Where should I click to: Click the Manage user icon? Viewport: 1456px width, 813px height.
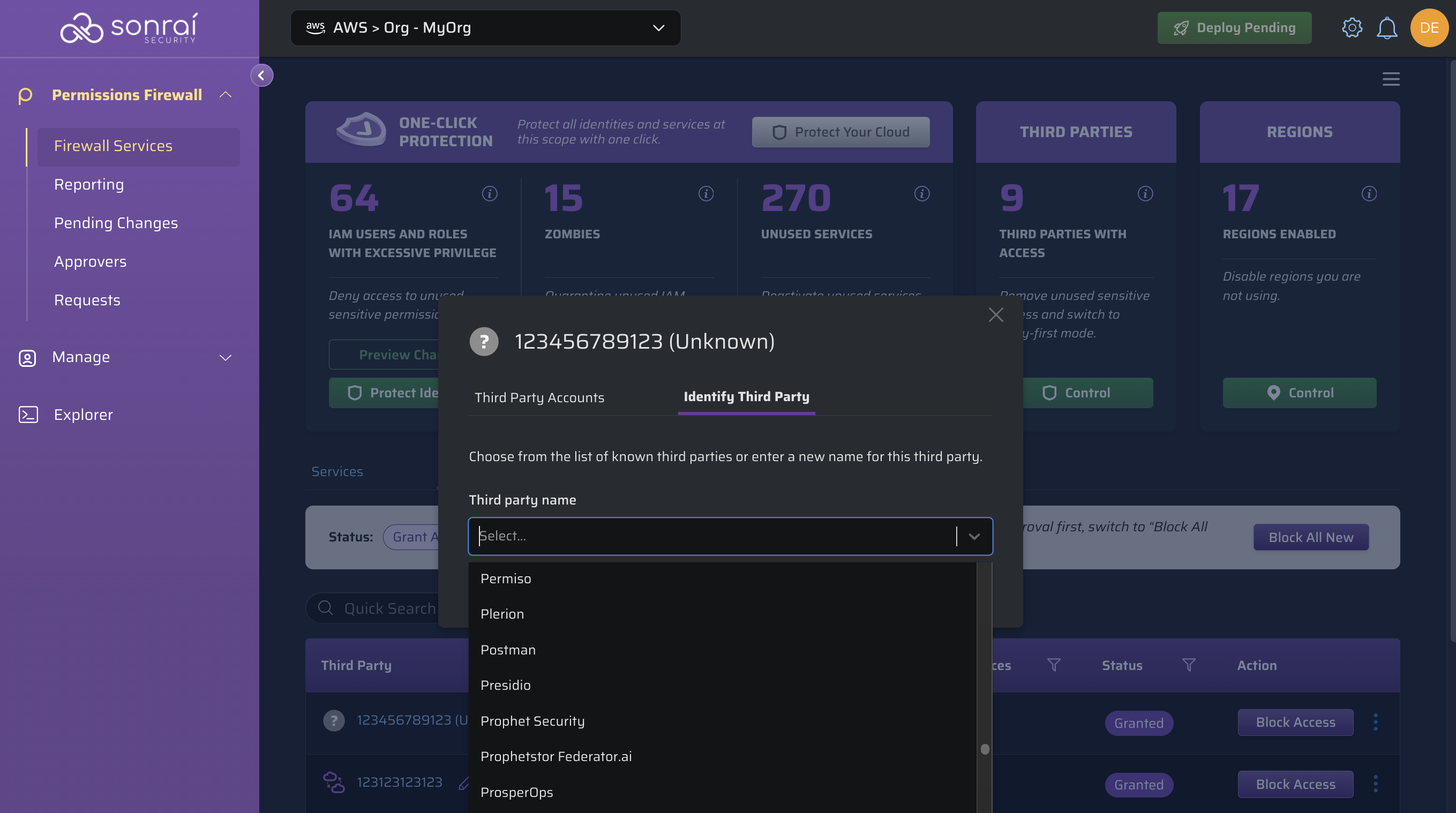(27, 358)
